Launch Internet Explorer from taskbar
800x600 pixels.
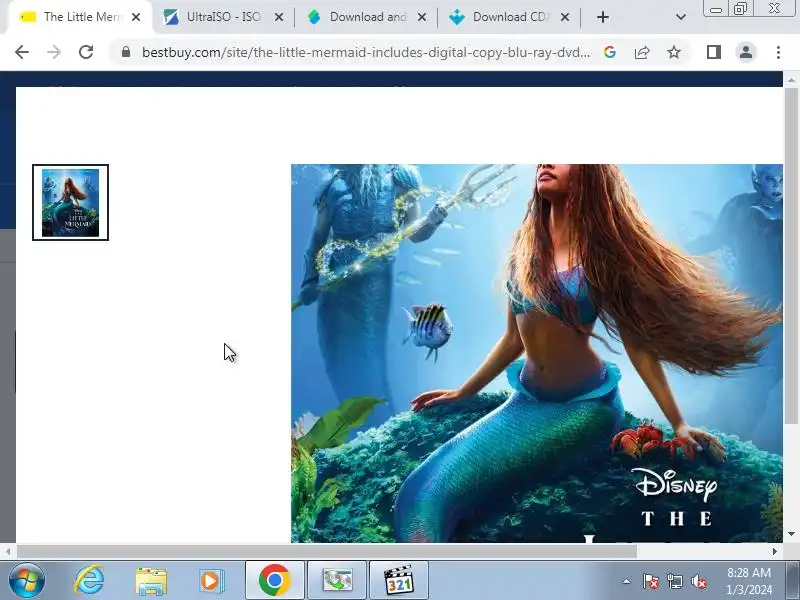[x=89, y=581]
